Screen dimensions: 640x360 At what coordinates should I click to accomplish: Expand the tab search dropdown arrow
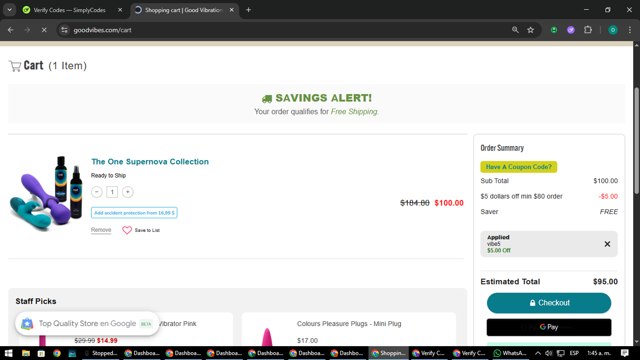(x=9, y=10)
